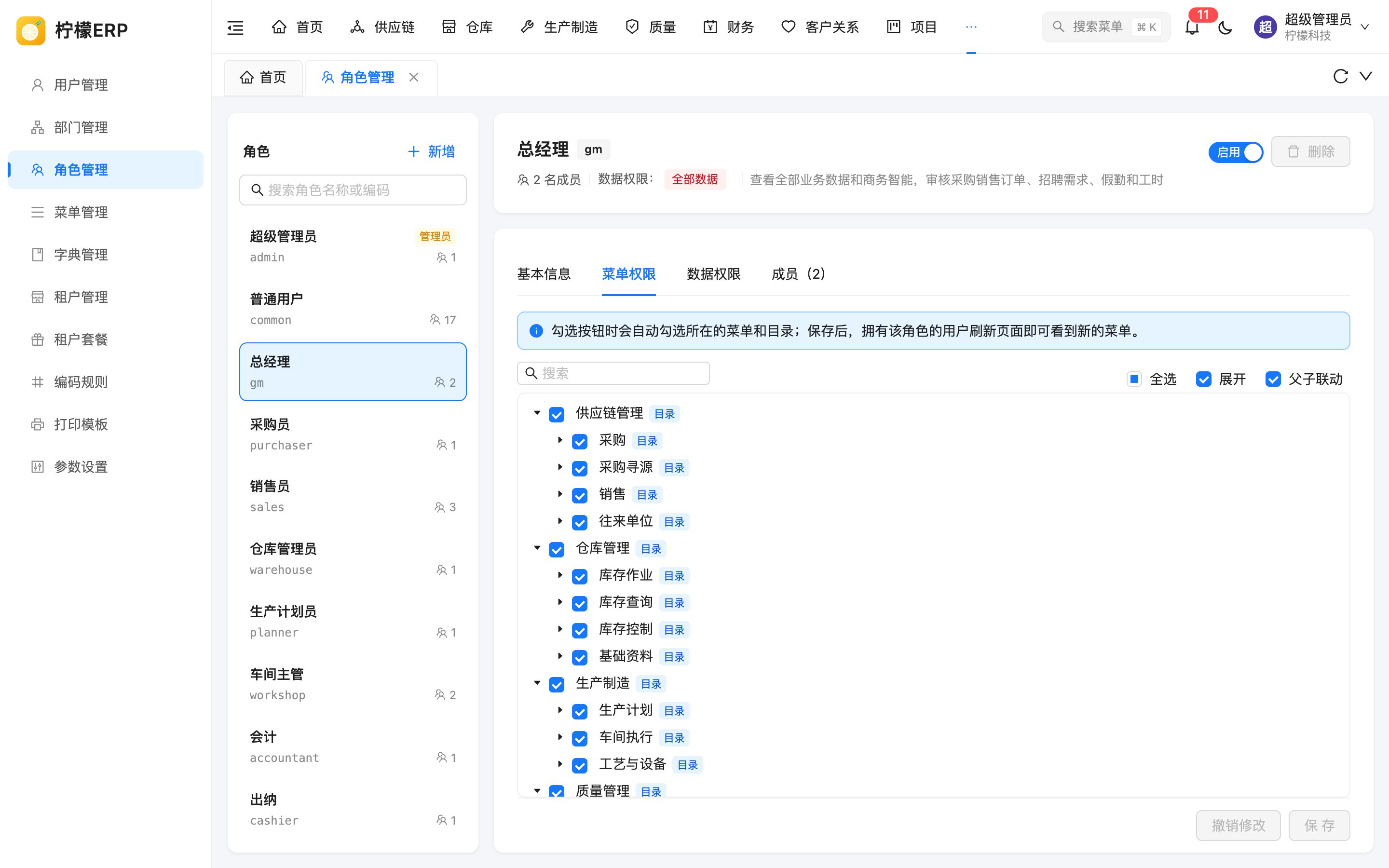Open 租户套餐 in the sidebar

(106, 340)
